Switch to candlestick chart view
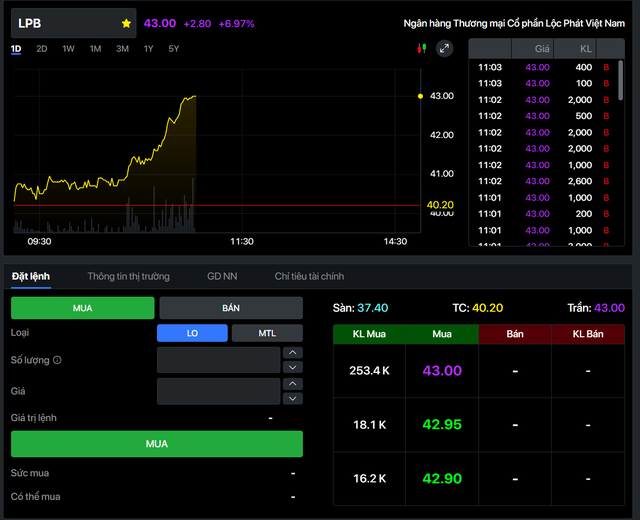Image resolution: width=640 pixels, height=520 pixels. pyautogui.click(x=422, y=49)
